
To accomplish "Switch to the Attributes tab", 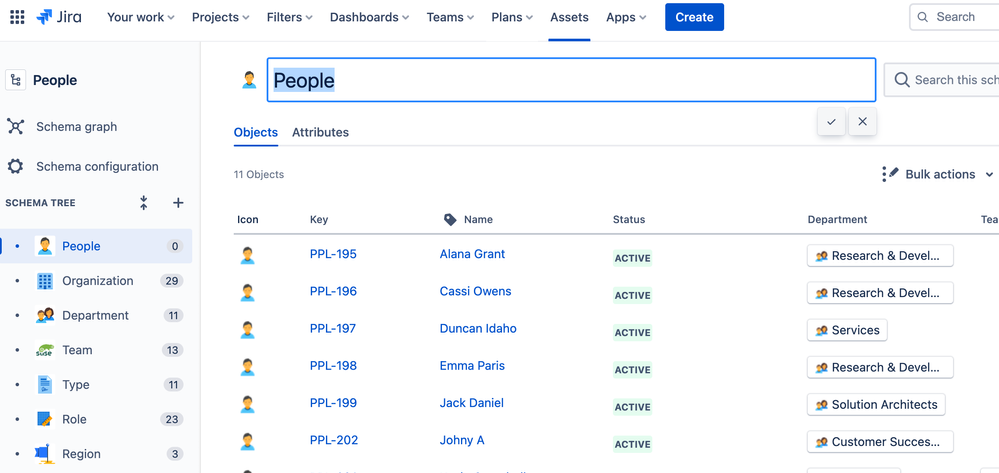I will (x=320, y=133).
